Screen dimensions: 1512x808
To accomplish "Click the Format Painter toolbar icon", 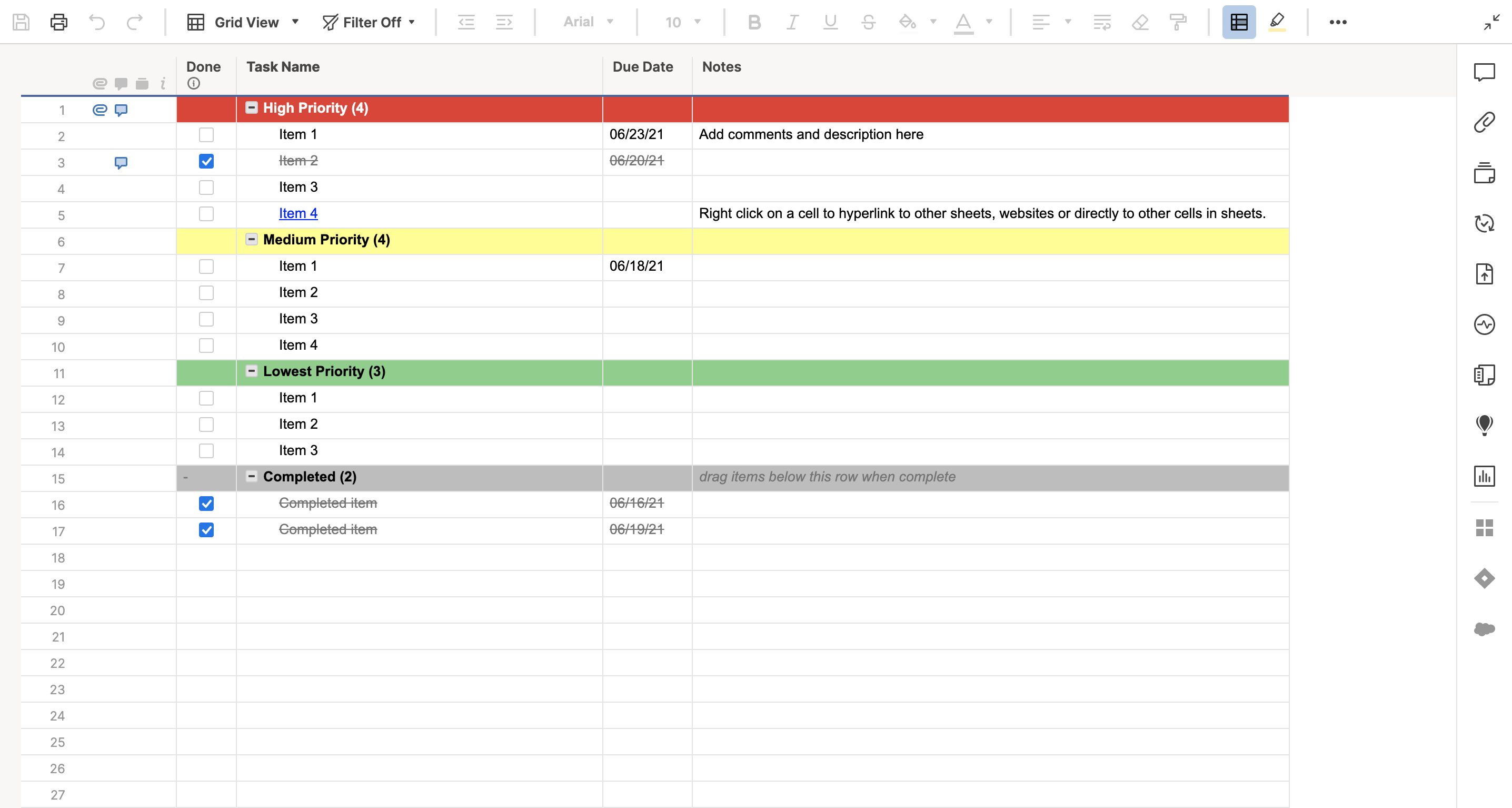I will tap(1178, 22).
